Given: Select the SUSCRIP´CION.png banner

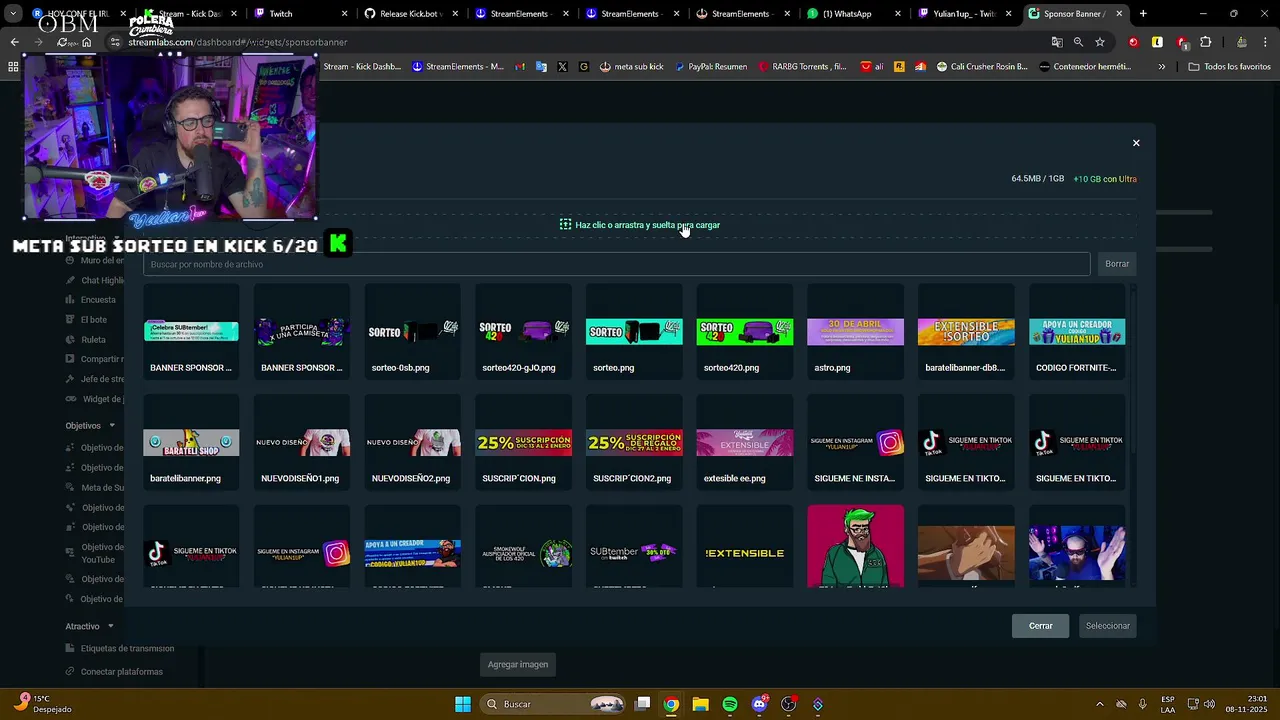Looking at the screenshot, I should [x=523, y=443].
